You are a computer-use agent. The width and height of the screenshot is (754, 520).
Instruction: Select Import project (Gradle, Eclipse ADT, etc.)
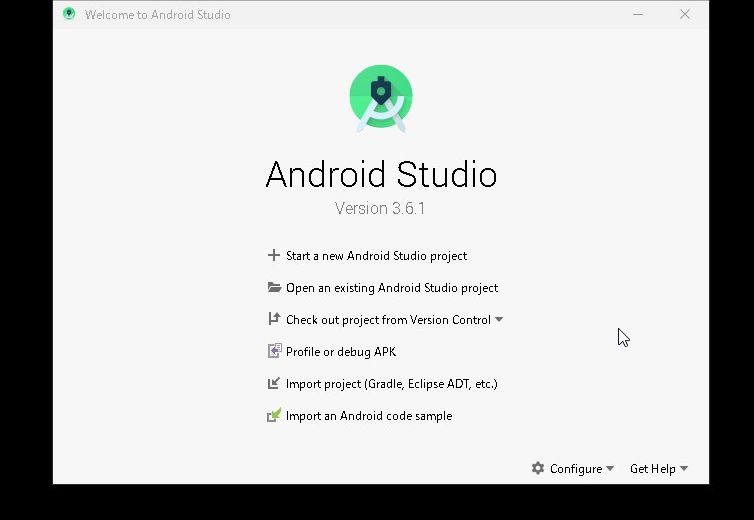tap(391, 384)
